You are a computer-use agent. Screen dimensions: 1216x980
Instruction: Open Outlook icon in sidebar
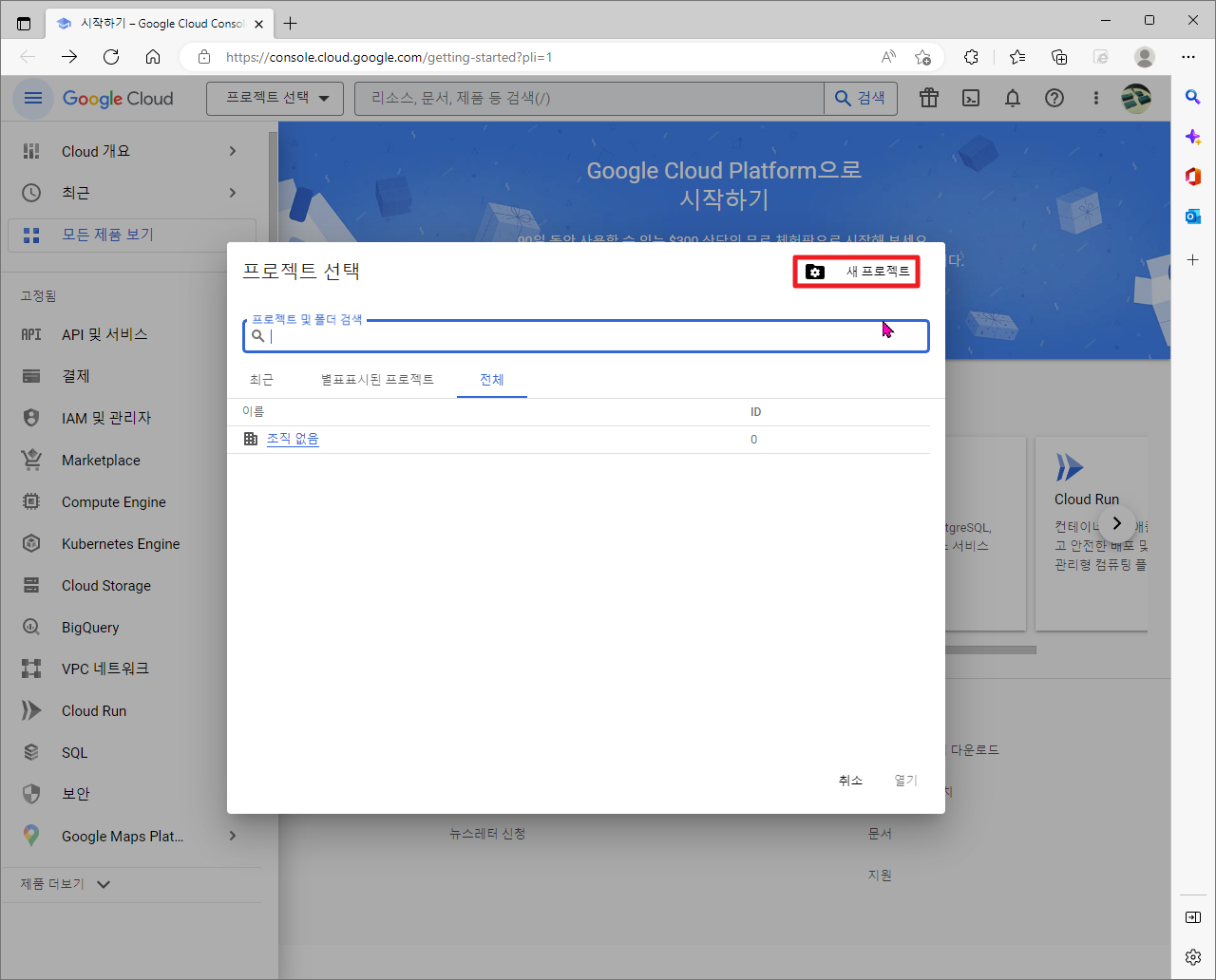[x=1193, y=217]
